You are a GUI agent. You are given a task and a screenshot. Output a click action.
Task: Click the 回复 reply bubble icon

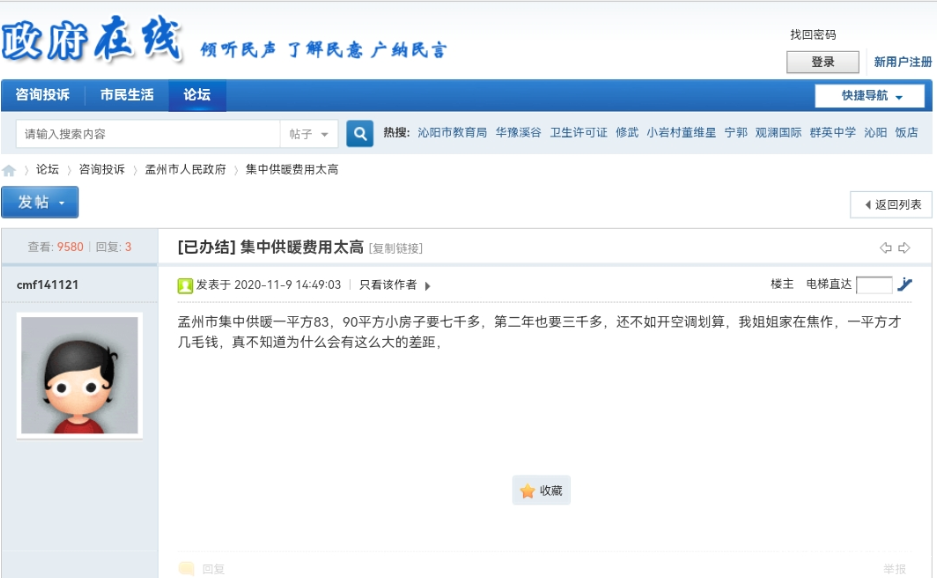[x=187, y=569]
